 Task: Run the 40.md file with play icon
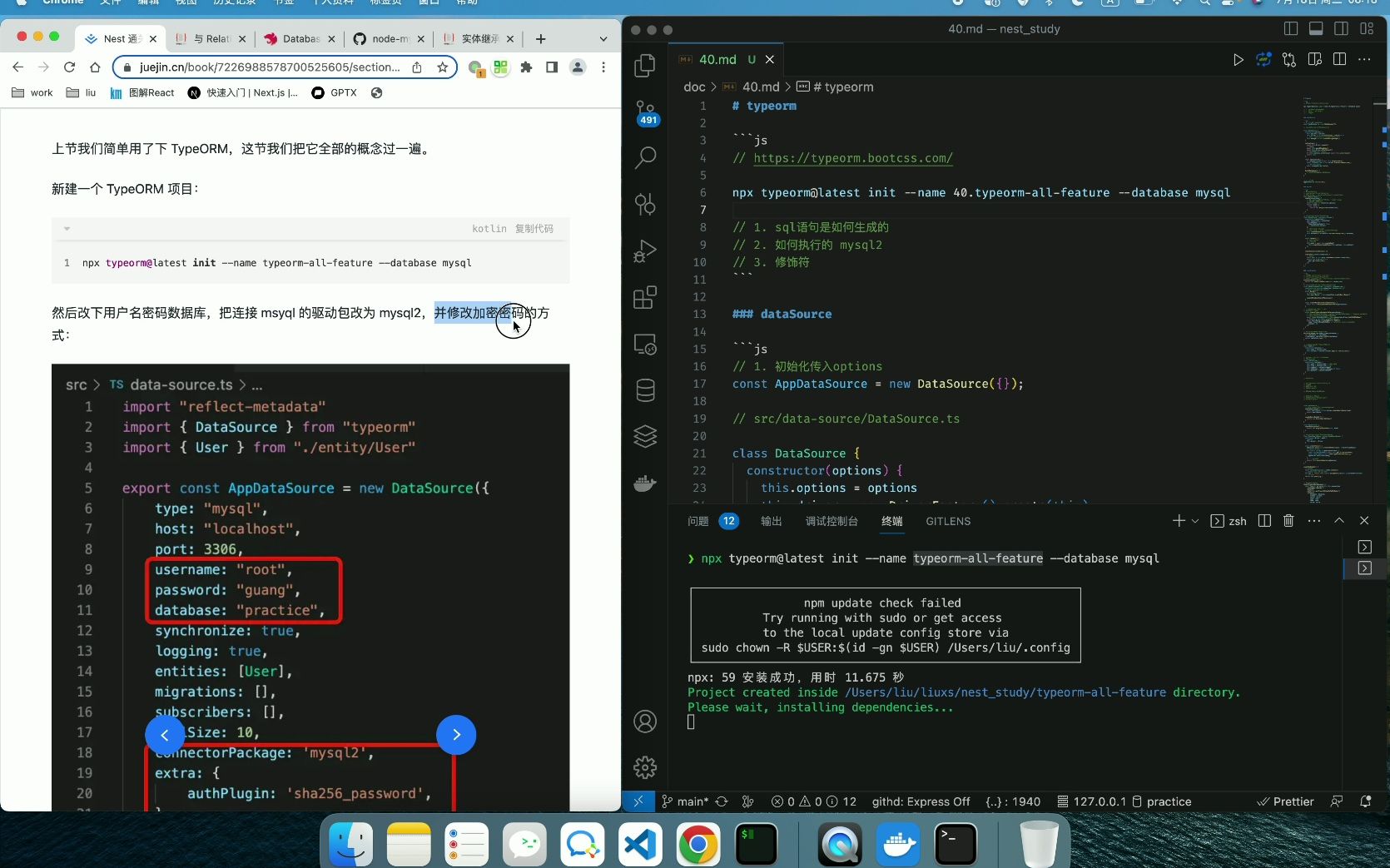click(x=1238, y=60)
